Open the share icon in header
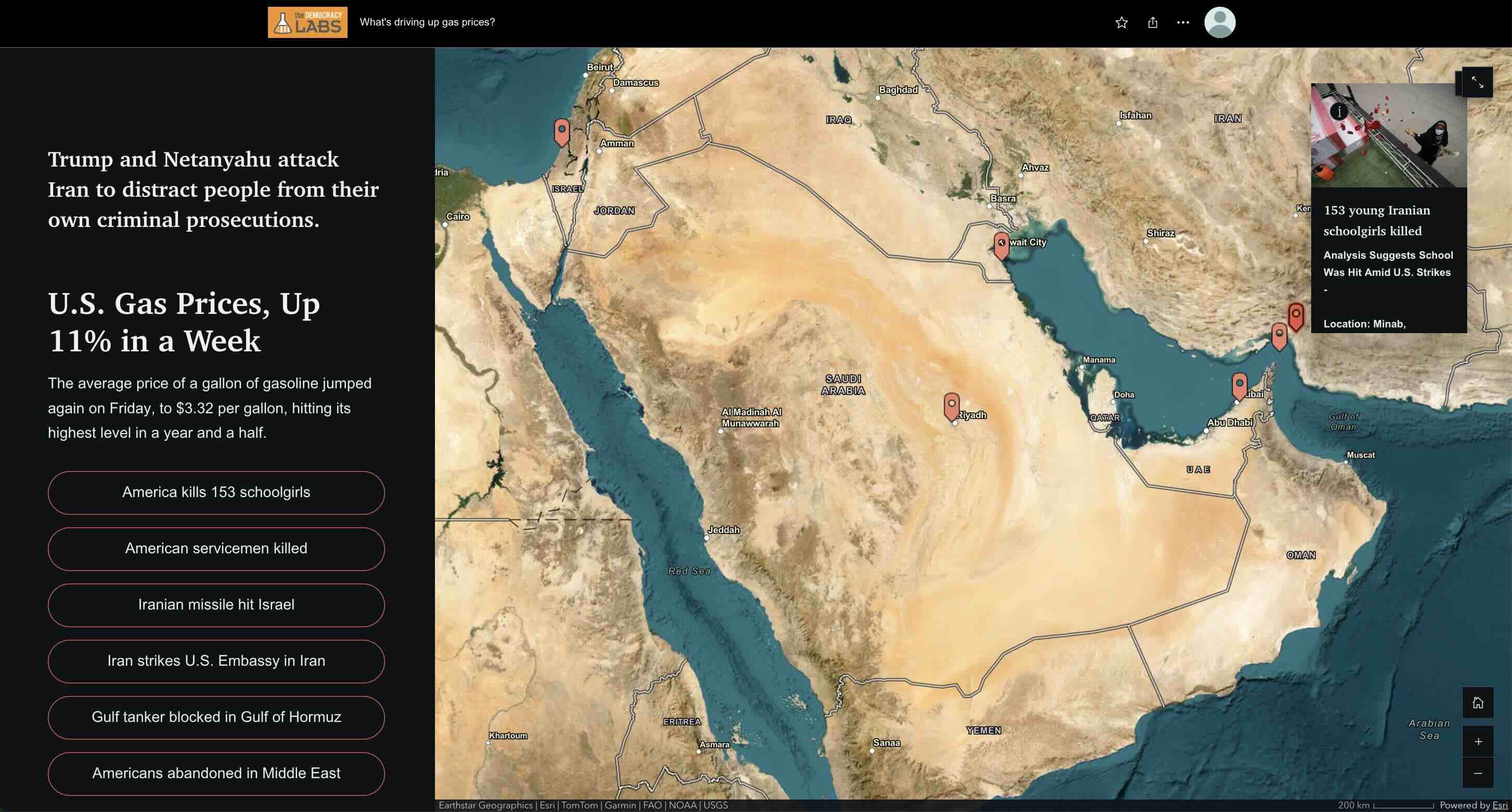 [1152, 22]
